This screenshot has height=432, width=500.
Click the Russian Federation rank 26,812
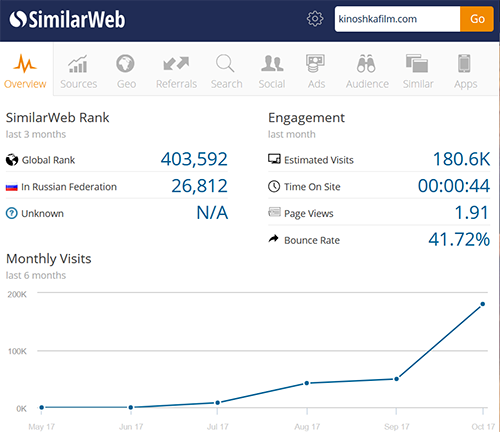coord(199,186)
